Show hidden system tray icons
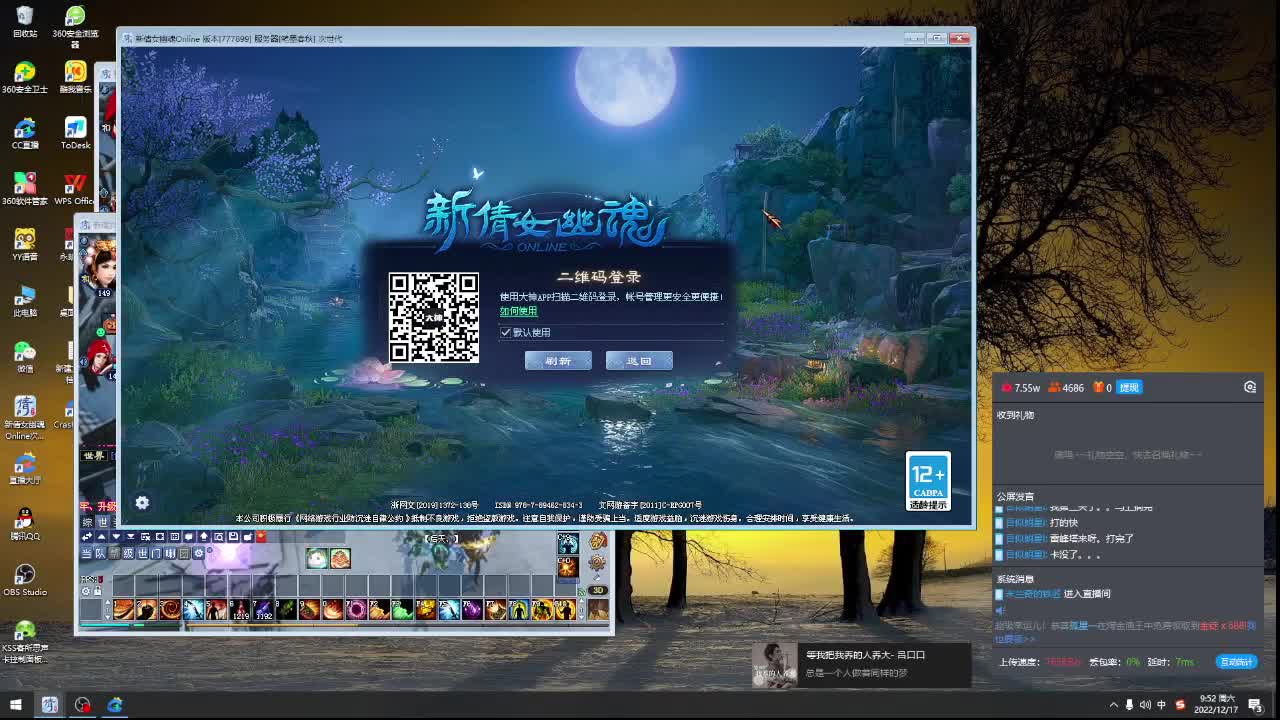The height and width of the screenshot is (720, 1280). coord(1113,704)
